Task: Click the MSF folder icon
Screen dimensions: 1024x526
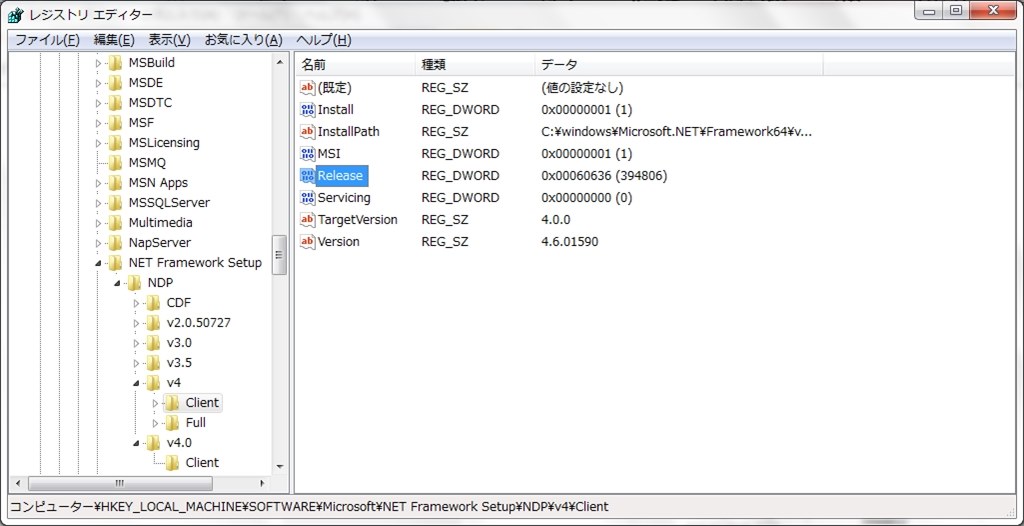Action: click(116, 123)
